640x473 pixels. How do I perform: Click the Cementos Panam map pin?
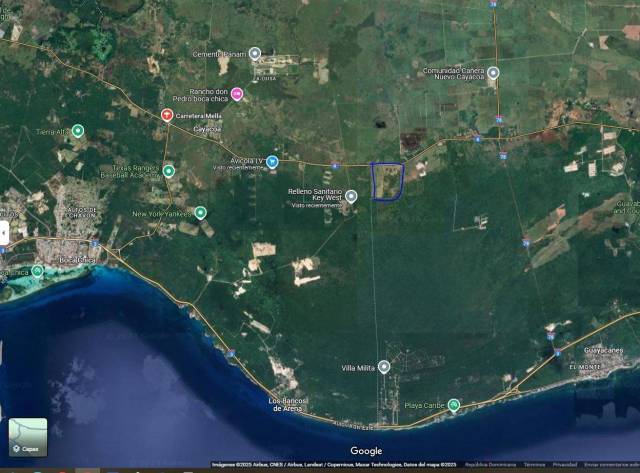click(255, 54)
